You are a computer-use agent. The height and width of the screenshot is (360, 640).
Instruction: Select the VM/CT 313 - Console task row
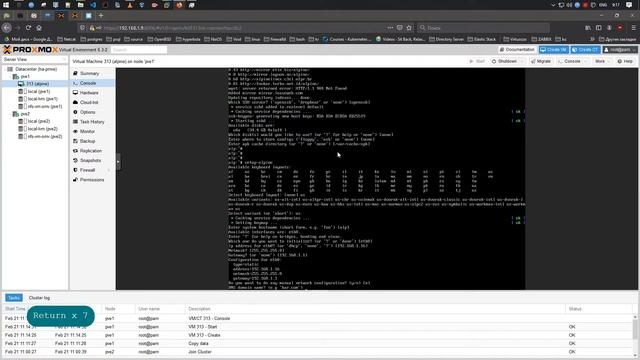pos(318,318)
